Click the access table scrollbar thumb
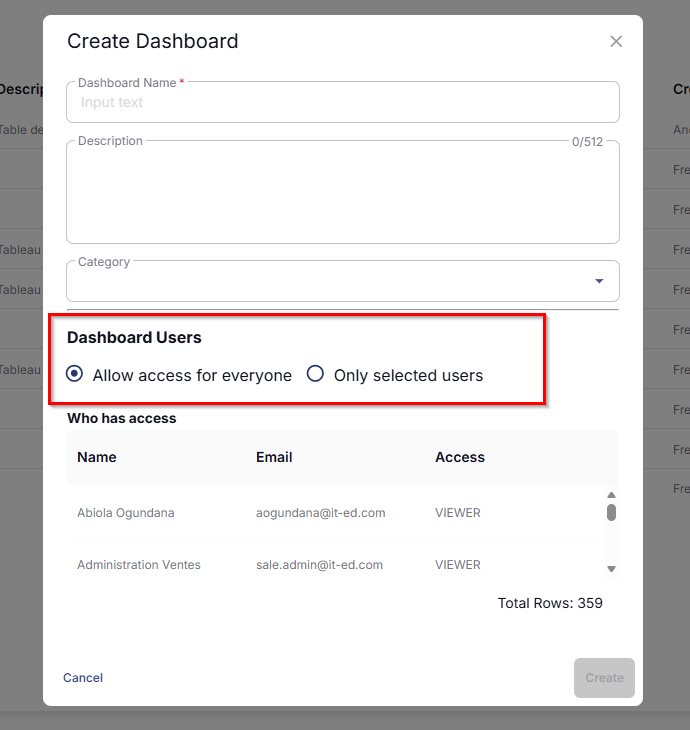This screenshot has width=690, height=730. (611, 513)
